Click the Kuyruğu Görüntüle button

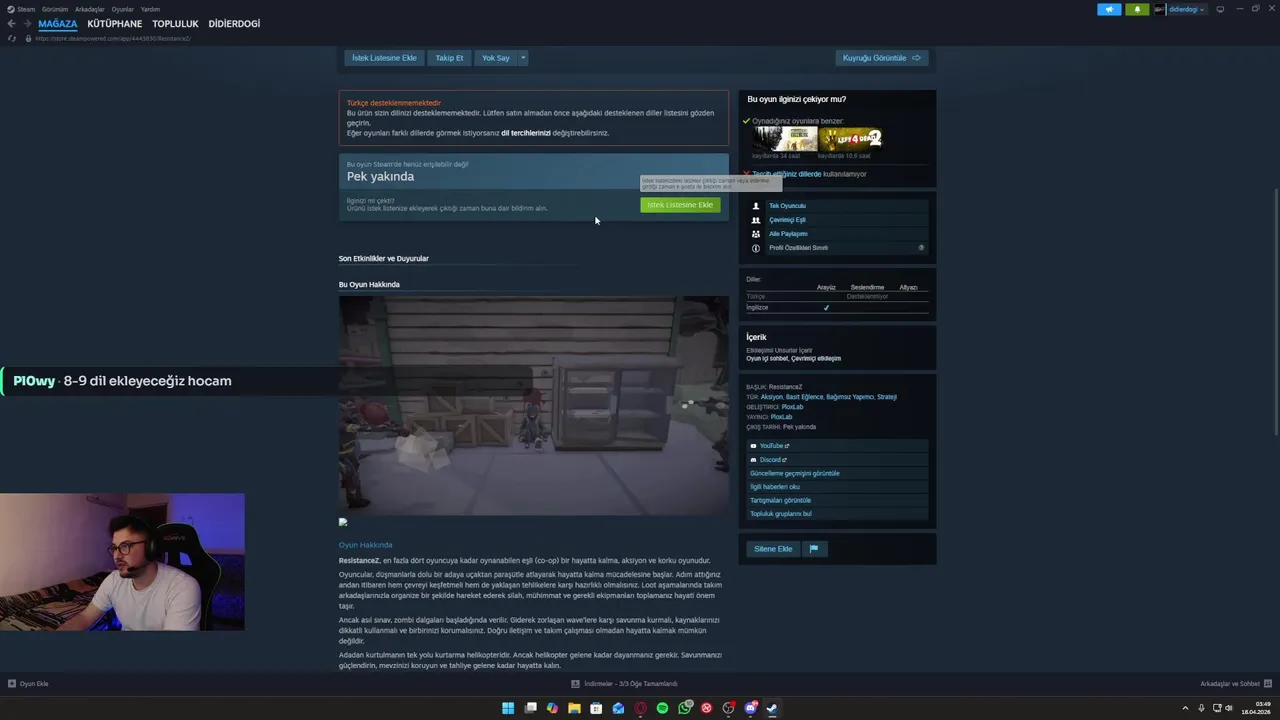pos(882,58)
